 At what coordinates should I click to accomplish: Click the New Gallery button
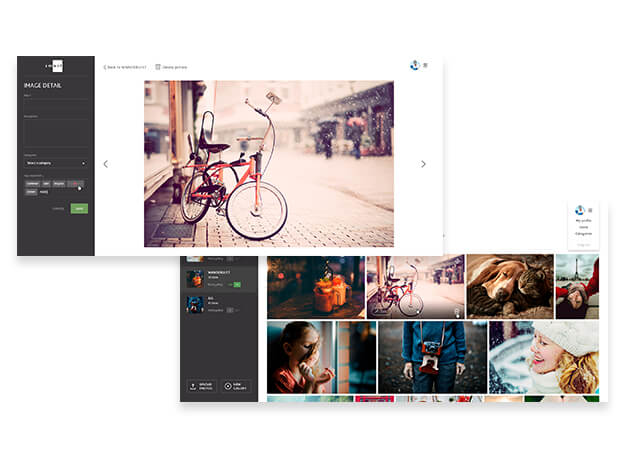236,385
